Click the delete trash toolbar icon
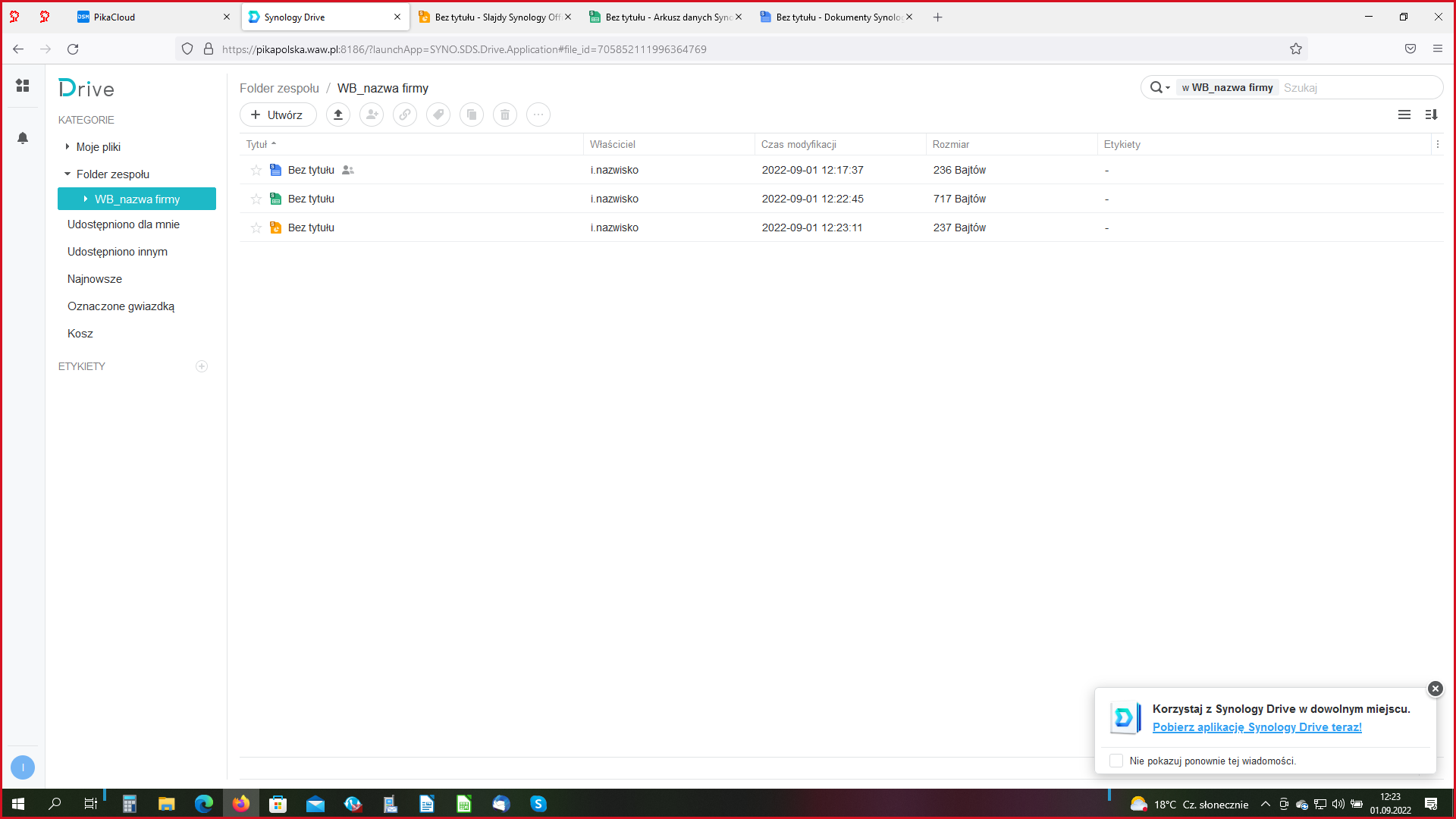Viewport: 1456px width, 819px height. [x=505, y=115]
